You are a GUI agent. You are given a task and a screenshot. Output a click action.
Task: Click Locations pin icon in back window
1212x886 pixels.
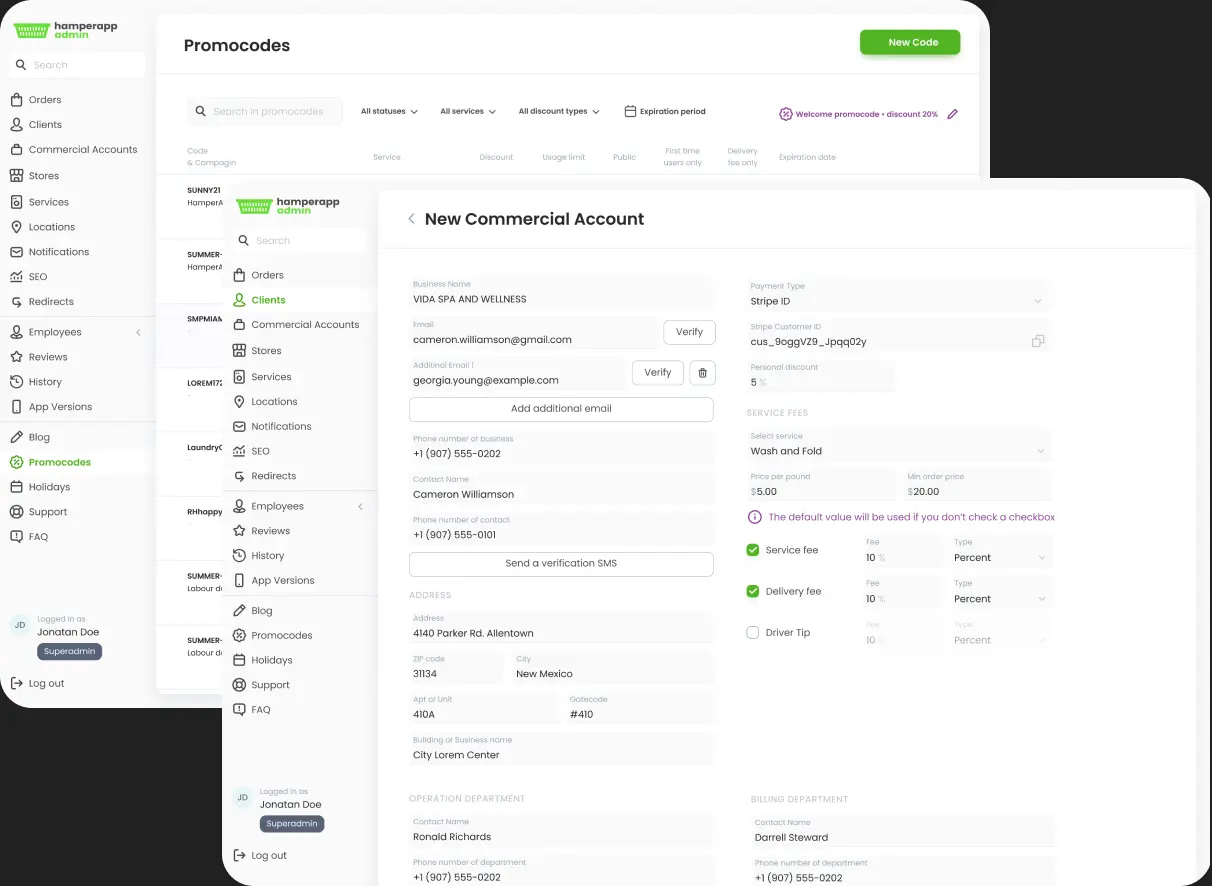click(17, 227)
